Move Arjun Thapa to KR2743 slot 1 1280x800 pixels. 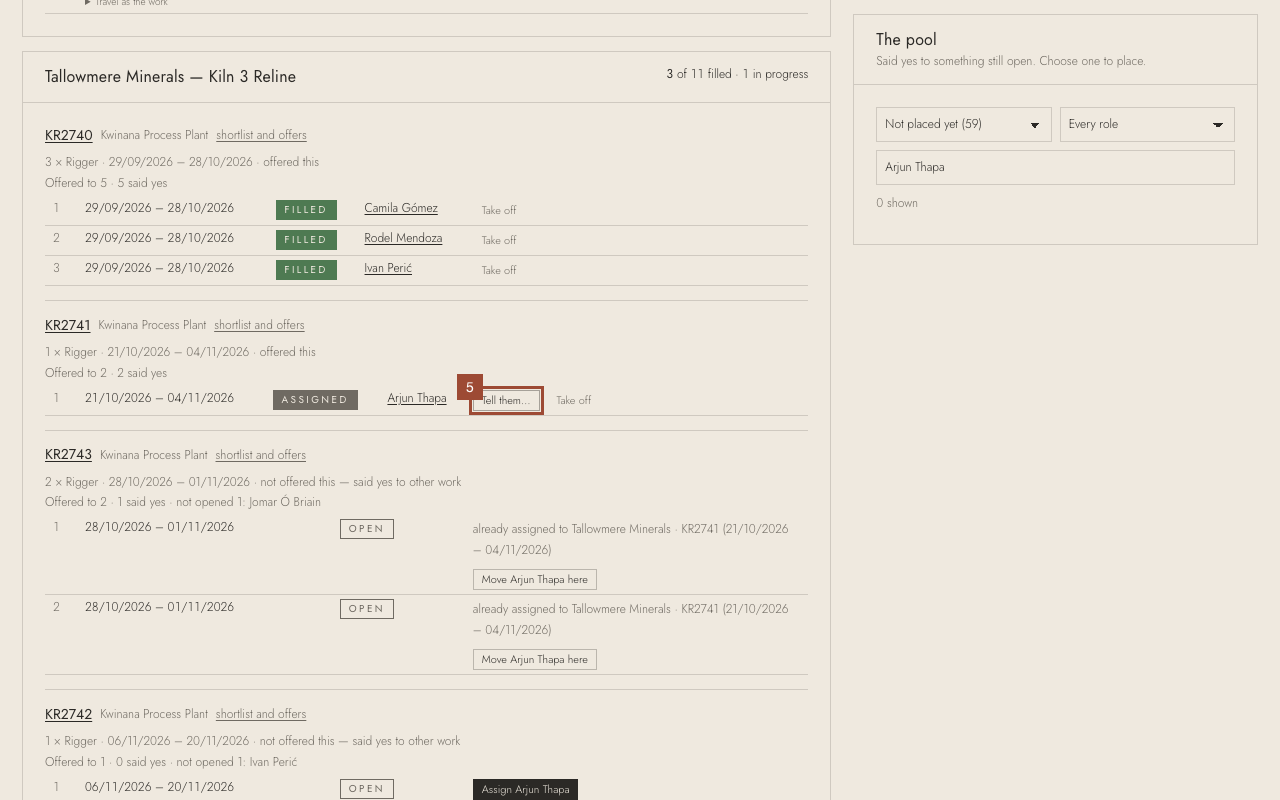(535, 580)
